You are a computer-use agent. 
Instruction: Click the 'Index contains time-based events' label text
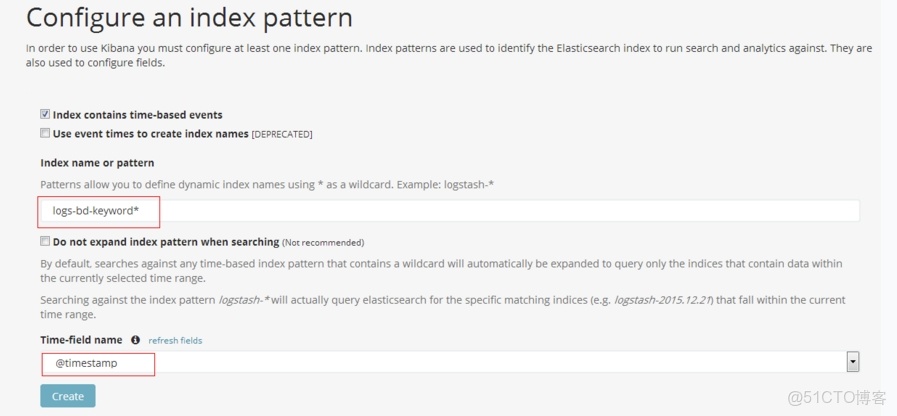tap(137, 115)
